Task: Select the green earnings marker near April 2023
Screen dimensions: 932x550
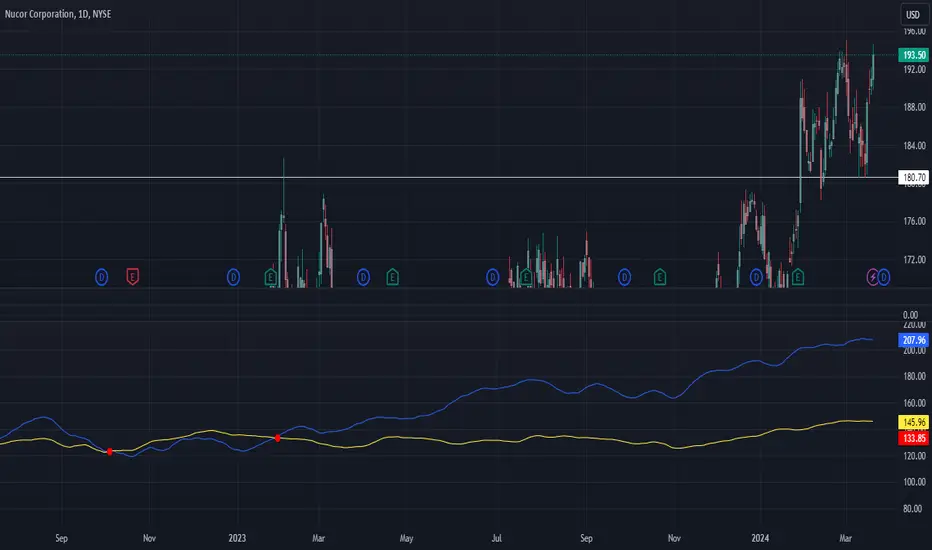Action: pos(392,276)
